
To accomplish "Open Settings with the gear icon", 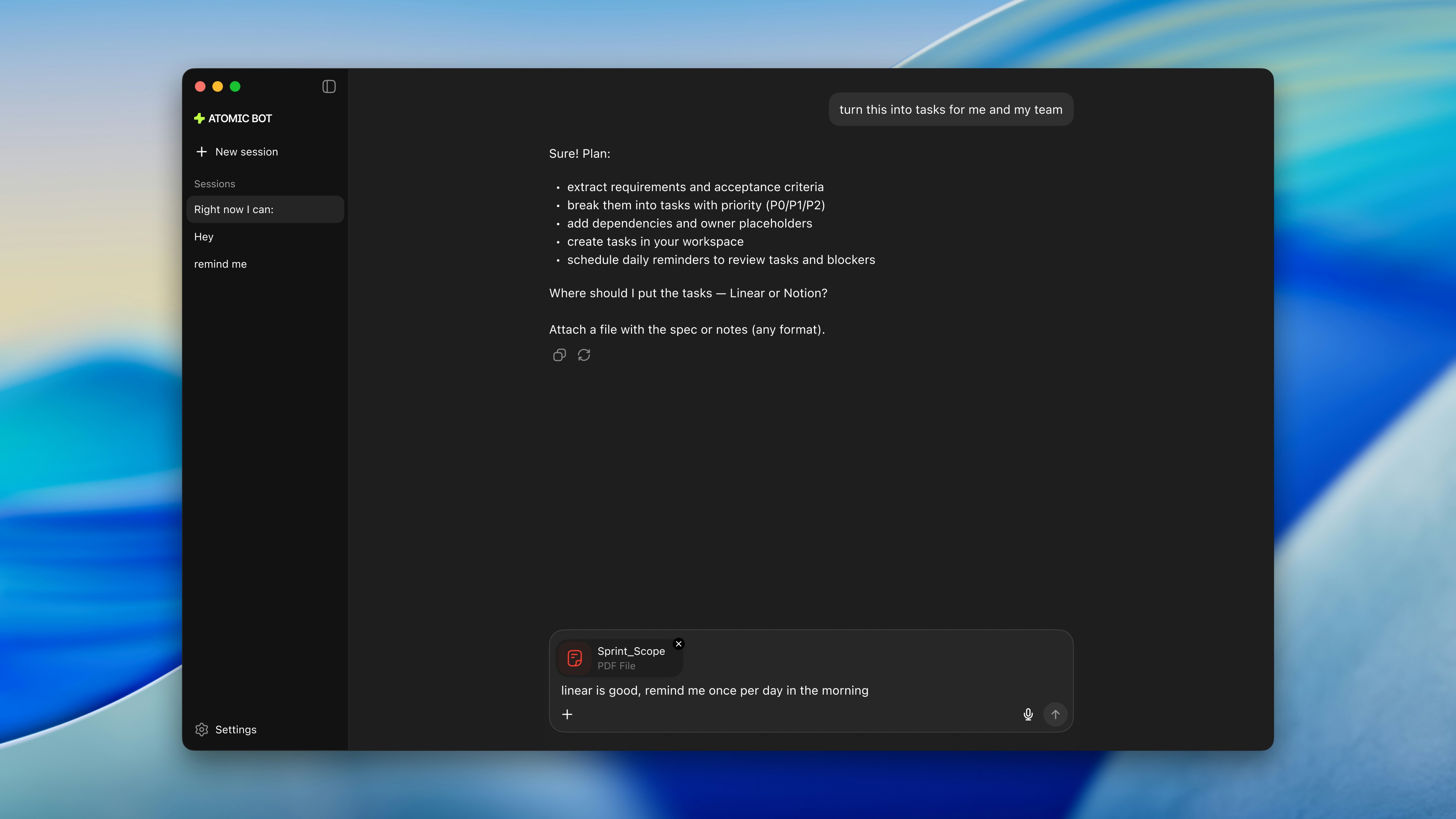I will [201, 729].
